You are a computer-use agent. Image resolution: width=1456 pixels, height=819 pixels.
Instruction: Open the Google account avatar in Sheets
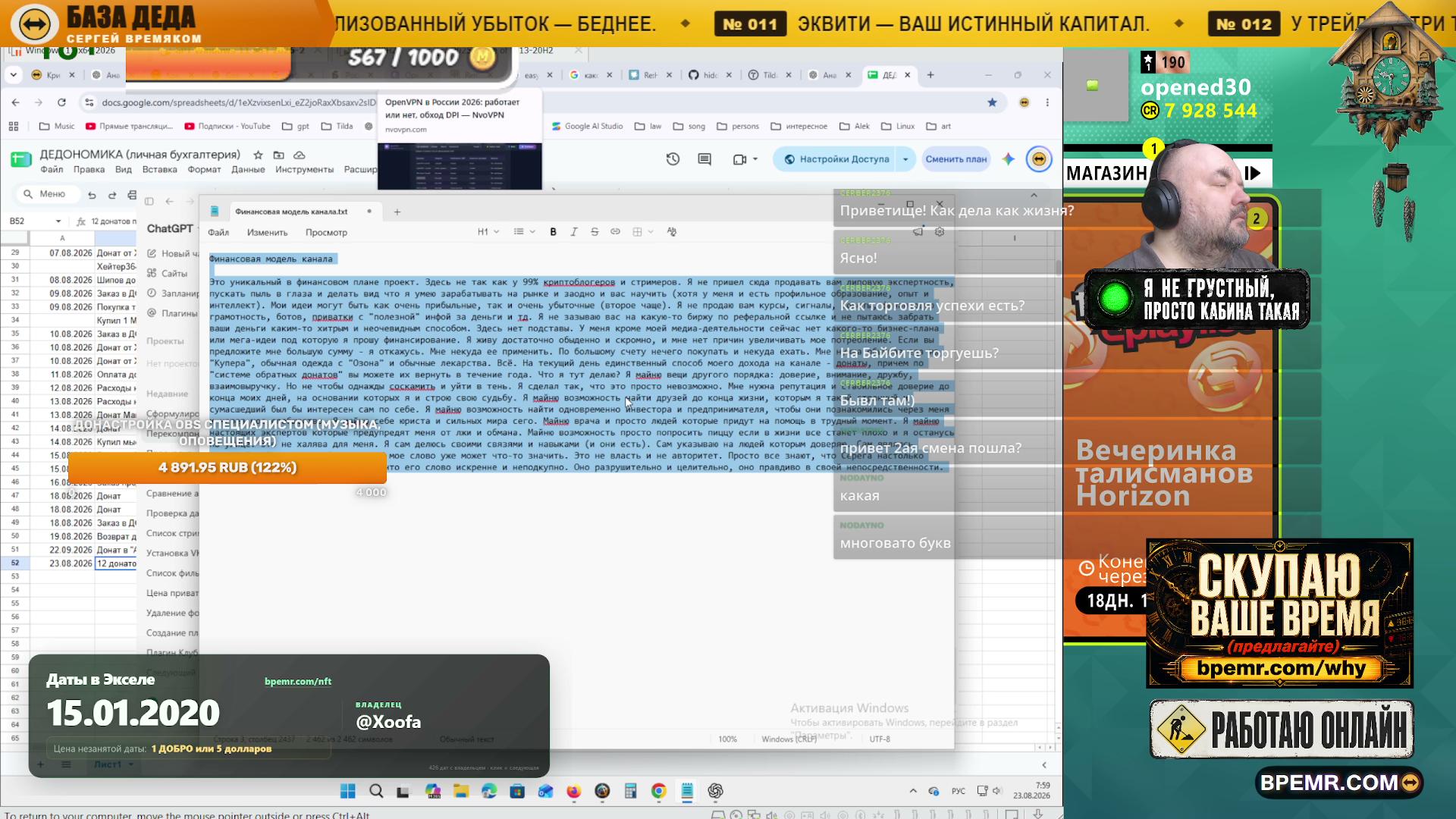pos(1039,159)
